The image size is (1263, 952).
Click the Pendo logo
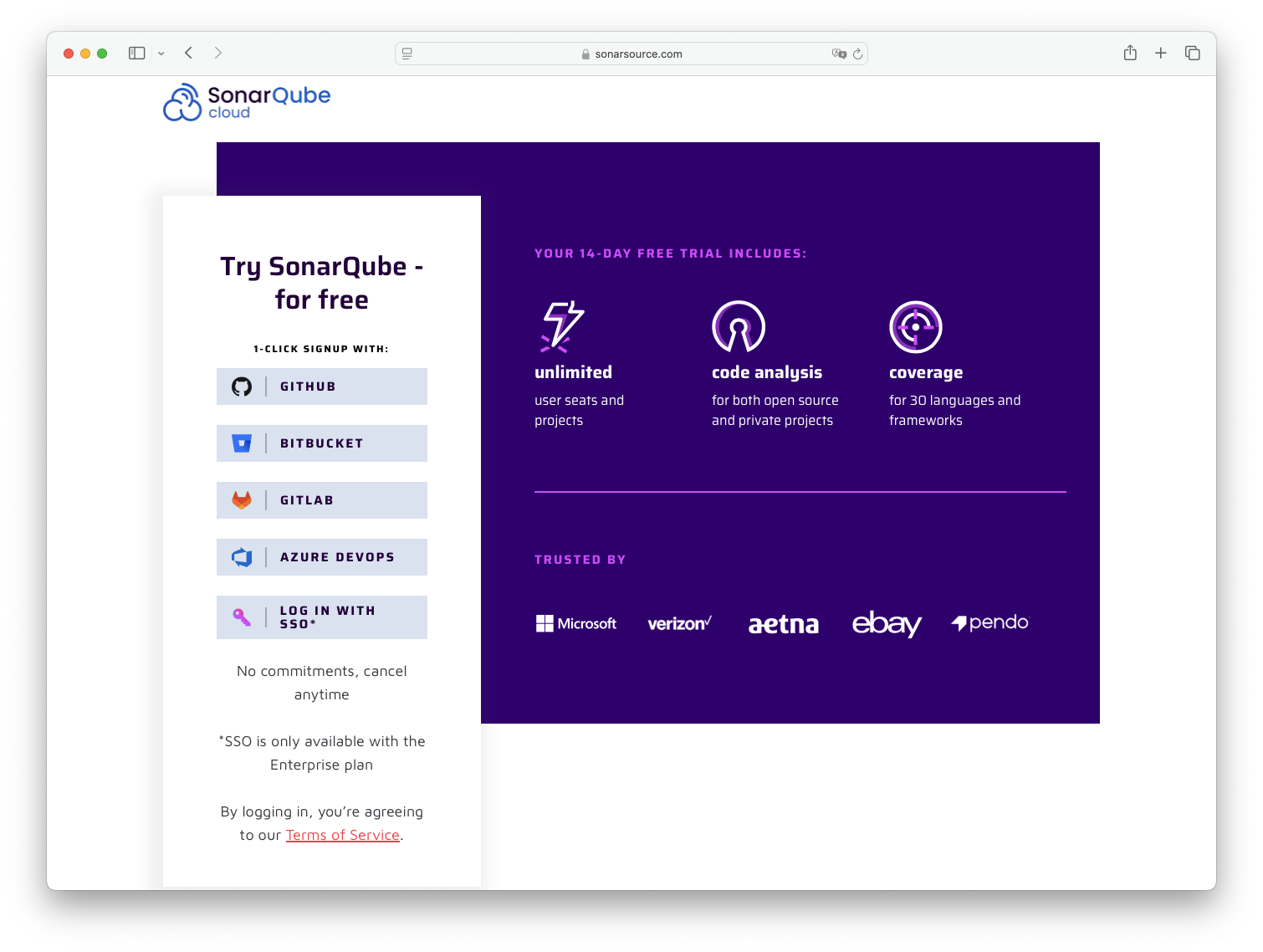[990, 622]
